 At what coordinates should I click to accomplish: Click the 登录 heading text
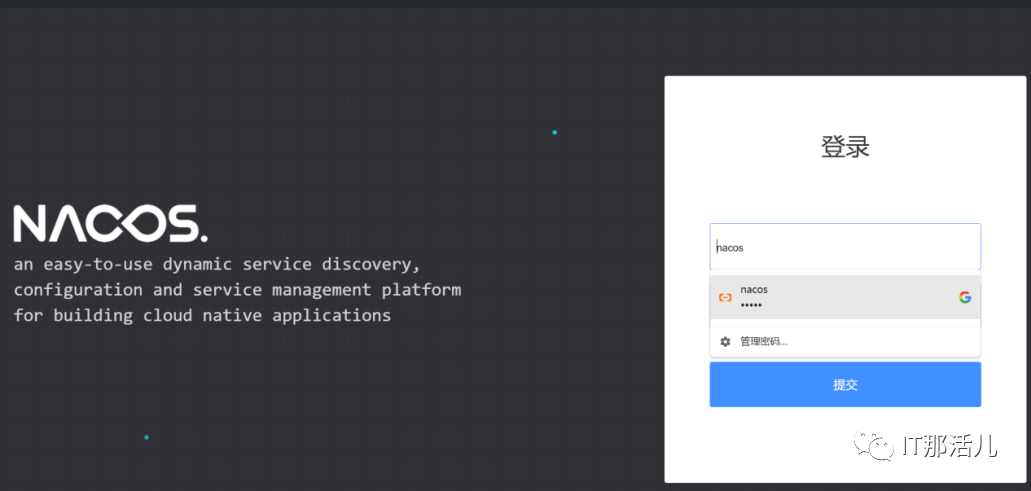coord(845,147)
